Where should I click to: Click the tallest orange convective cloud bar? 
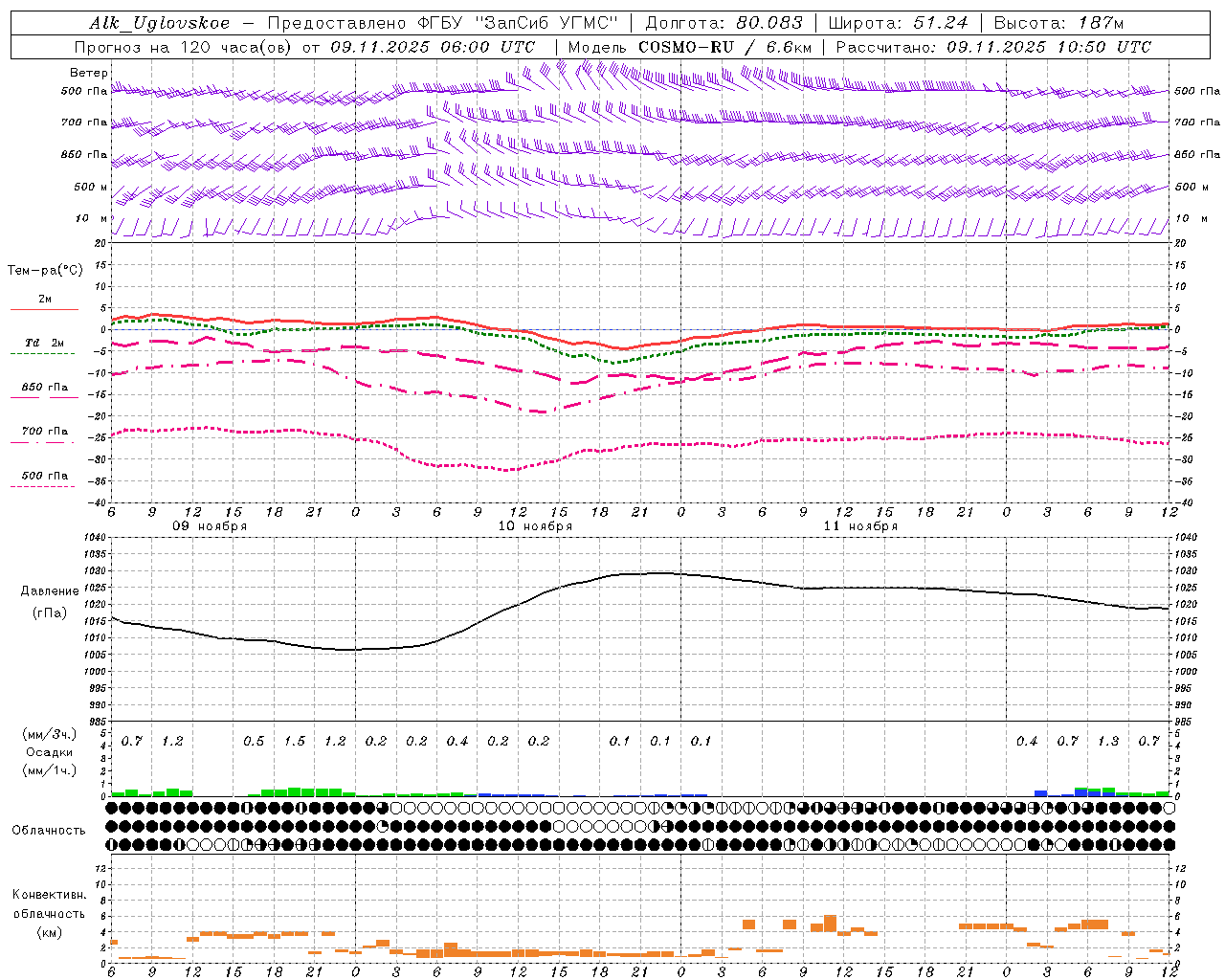point(830,924)
